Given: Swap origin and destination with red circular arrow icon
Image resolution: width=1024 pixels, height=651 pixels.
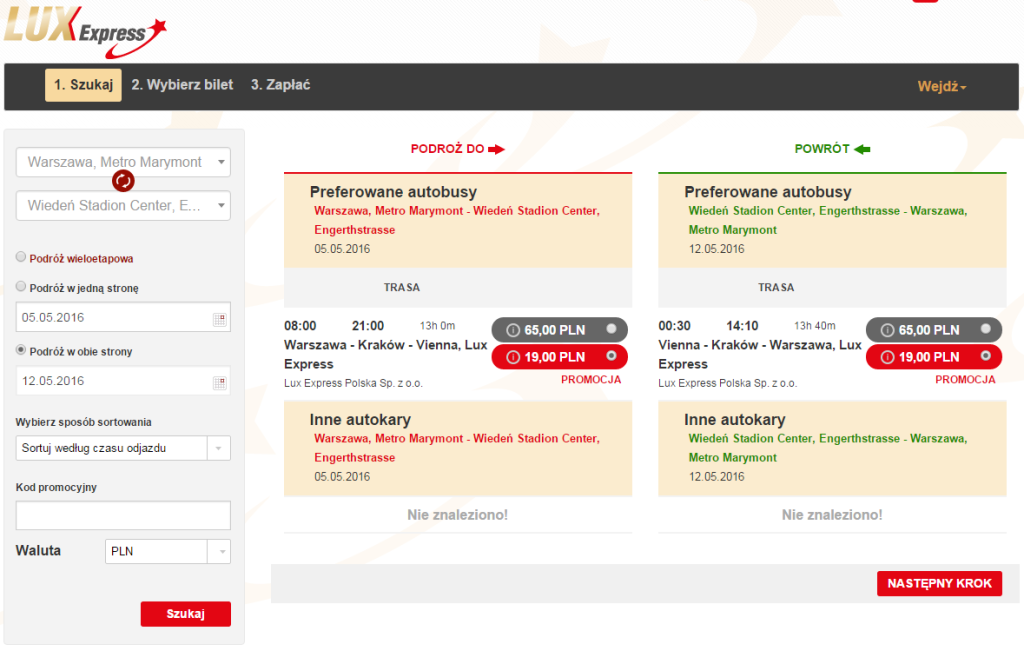Looking at the screenshot, I should pyautogui.click(x=123, y=180).
